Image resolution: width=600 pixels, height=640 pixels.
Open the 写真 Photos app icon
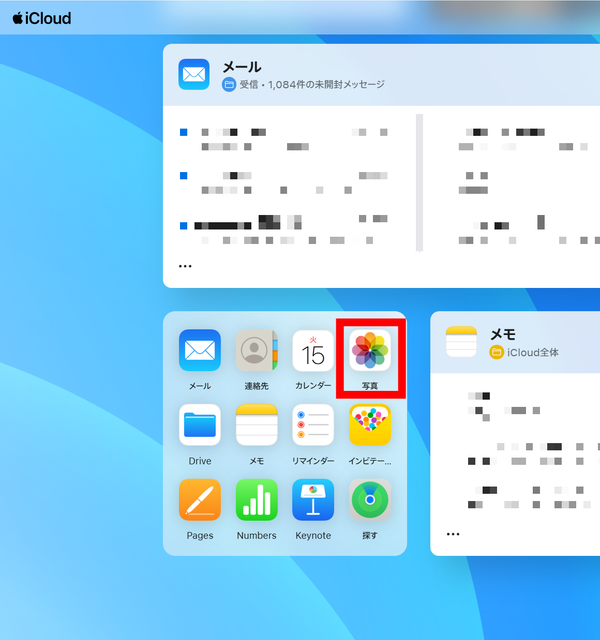pos(370,350)
